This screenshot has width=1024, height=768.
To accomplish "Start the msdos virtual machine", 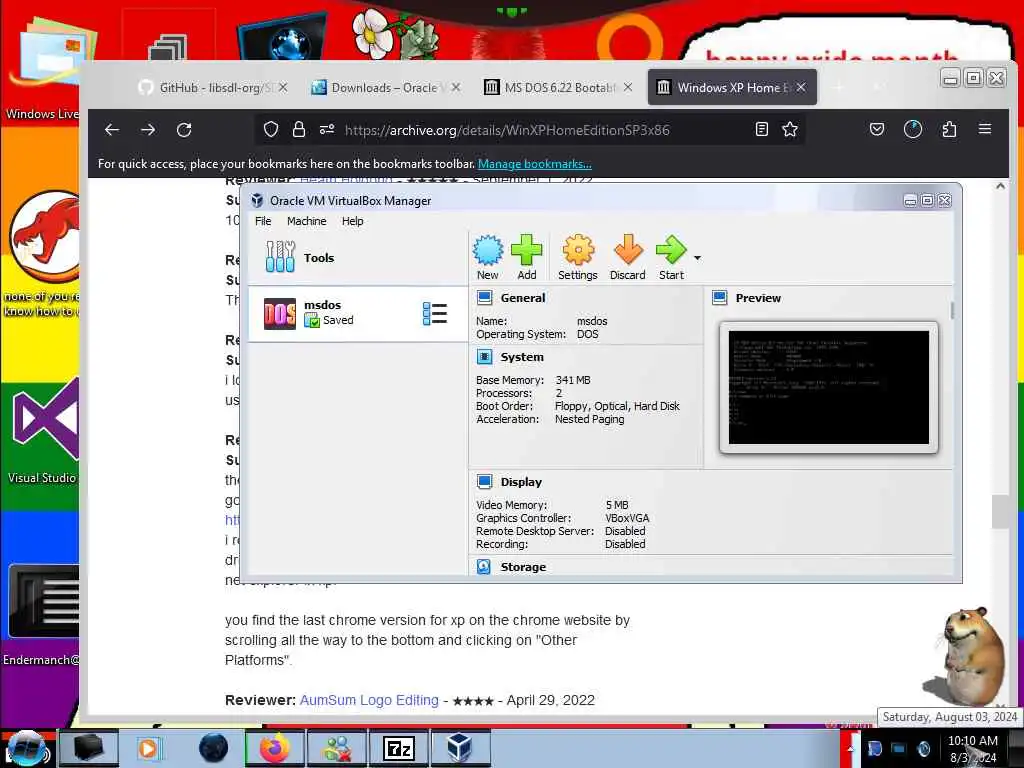I will pos(671,257).
